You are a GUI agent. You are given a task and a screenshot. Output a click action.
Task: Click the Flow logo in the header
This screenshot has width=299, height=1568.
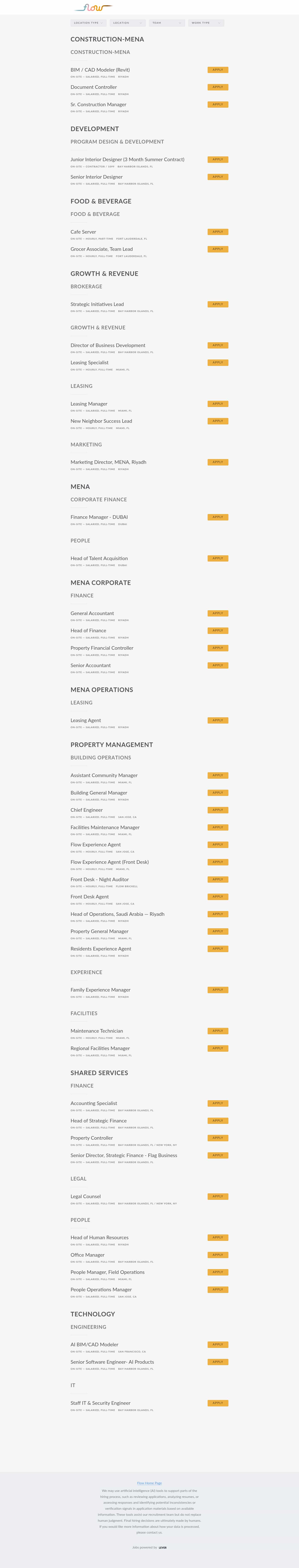tap(93, 7)
